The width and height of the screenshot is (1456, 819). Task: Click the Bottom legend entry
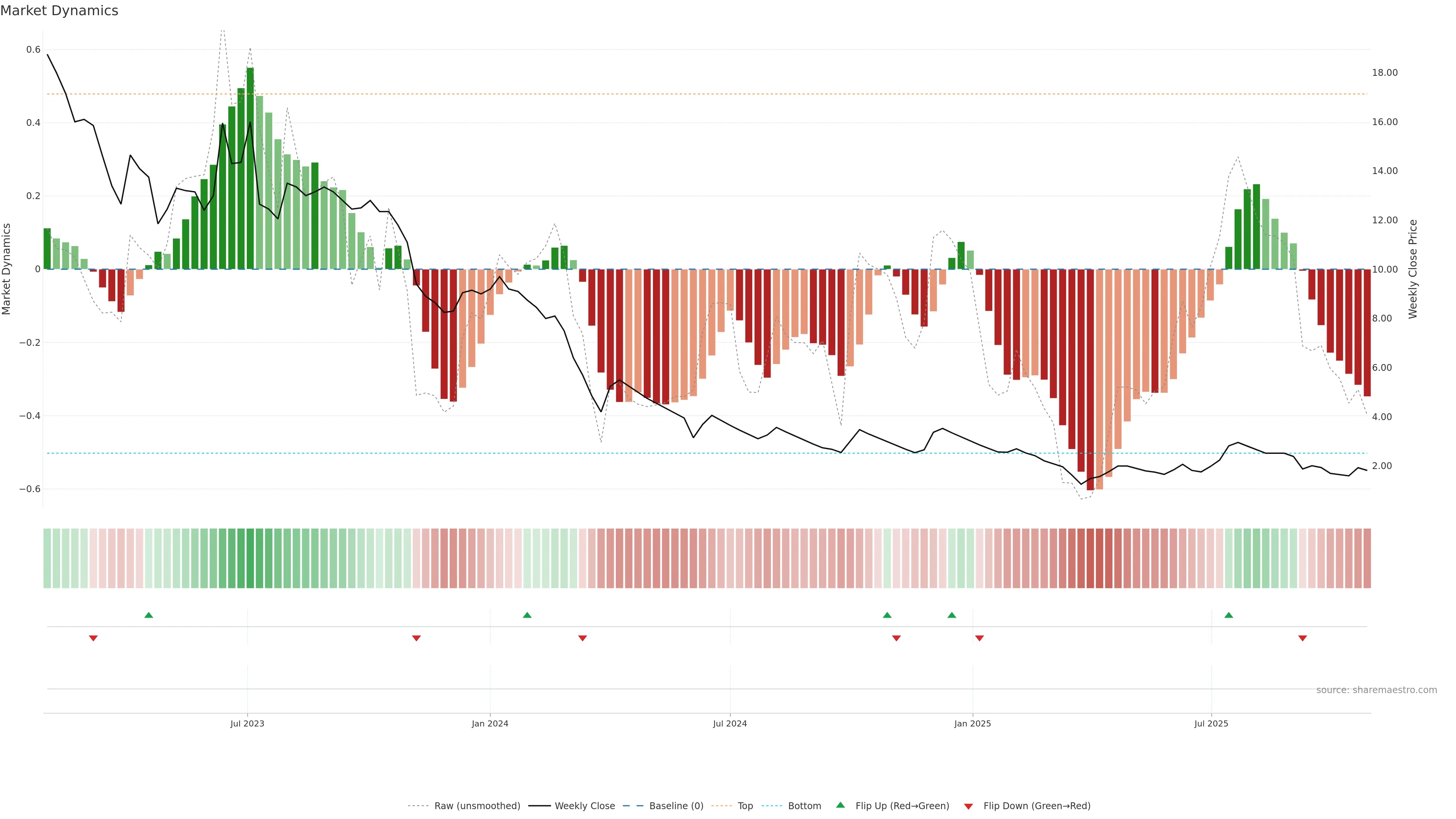click(804, 806)
